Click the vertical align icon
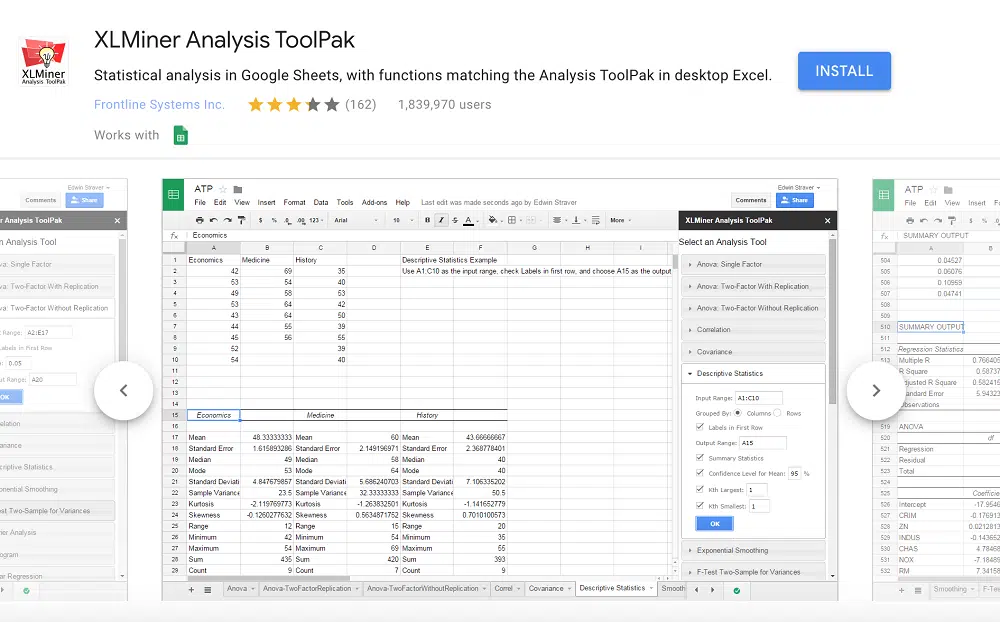The width and height of the screenshot is (1000, 622). coord(576,220)
